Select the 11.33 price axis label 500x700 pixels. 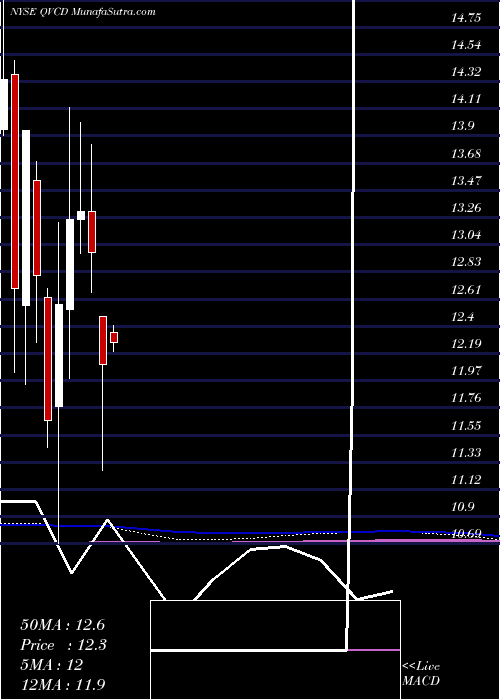(466, 453)
